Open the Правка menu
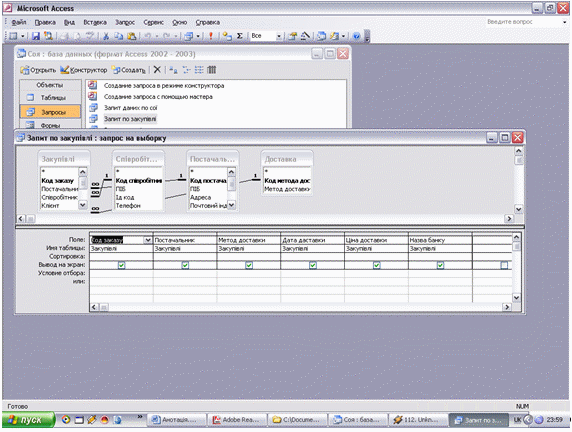Viewport: 572px width, 432px height. pos(45,22)
